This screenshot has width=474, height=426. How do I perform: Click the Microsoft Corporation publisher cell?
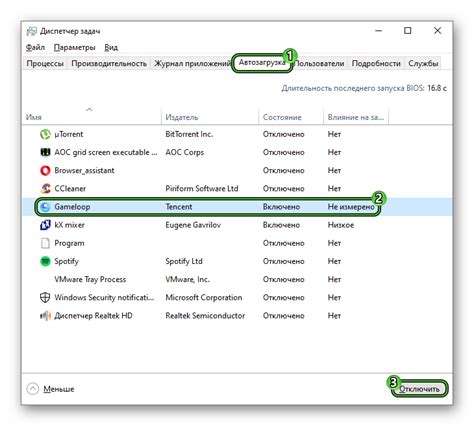(x=204, y=297)
